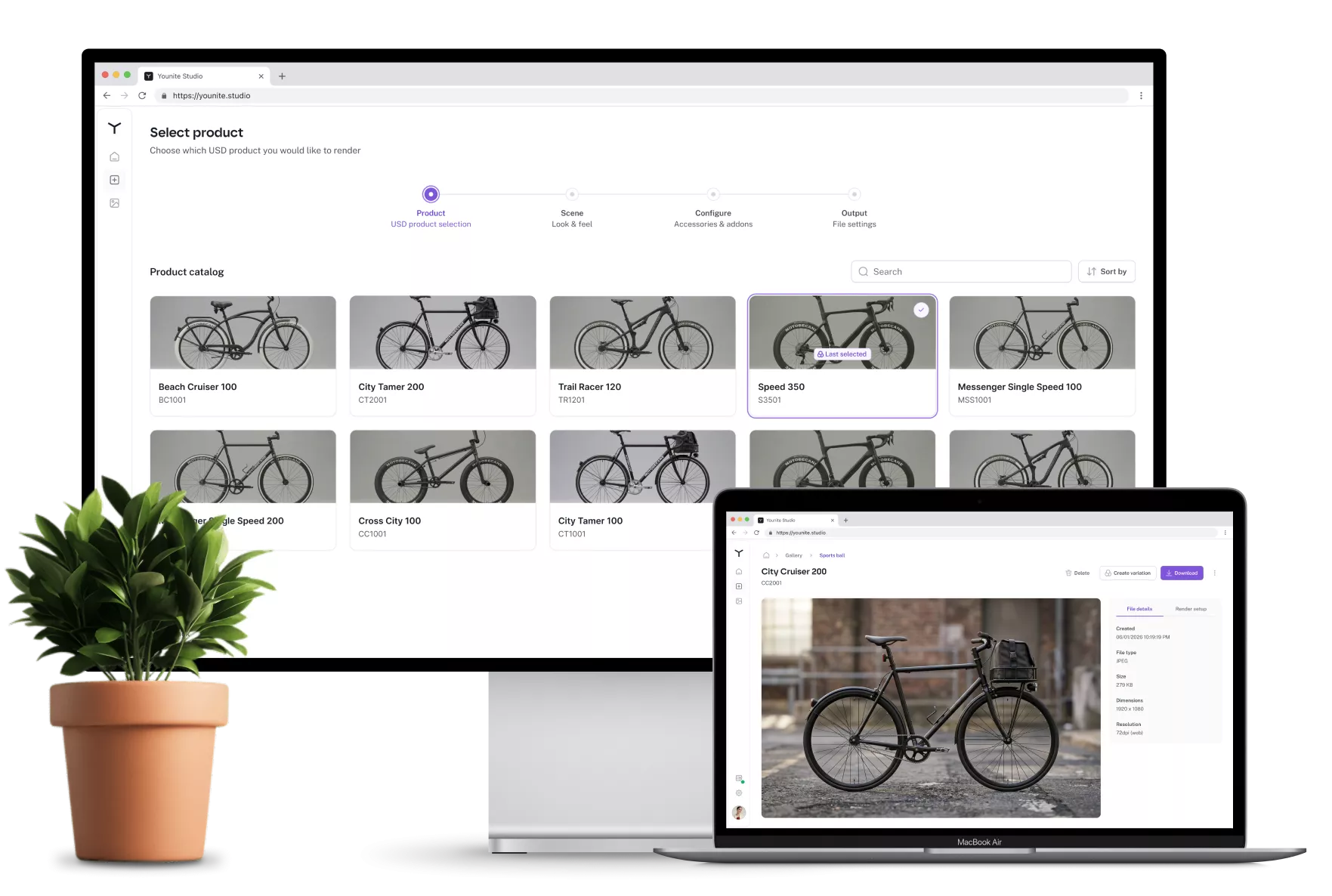
Task: Select the Output step circle
Action: pos(854,194)
